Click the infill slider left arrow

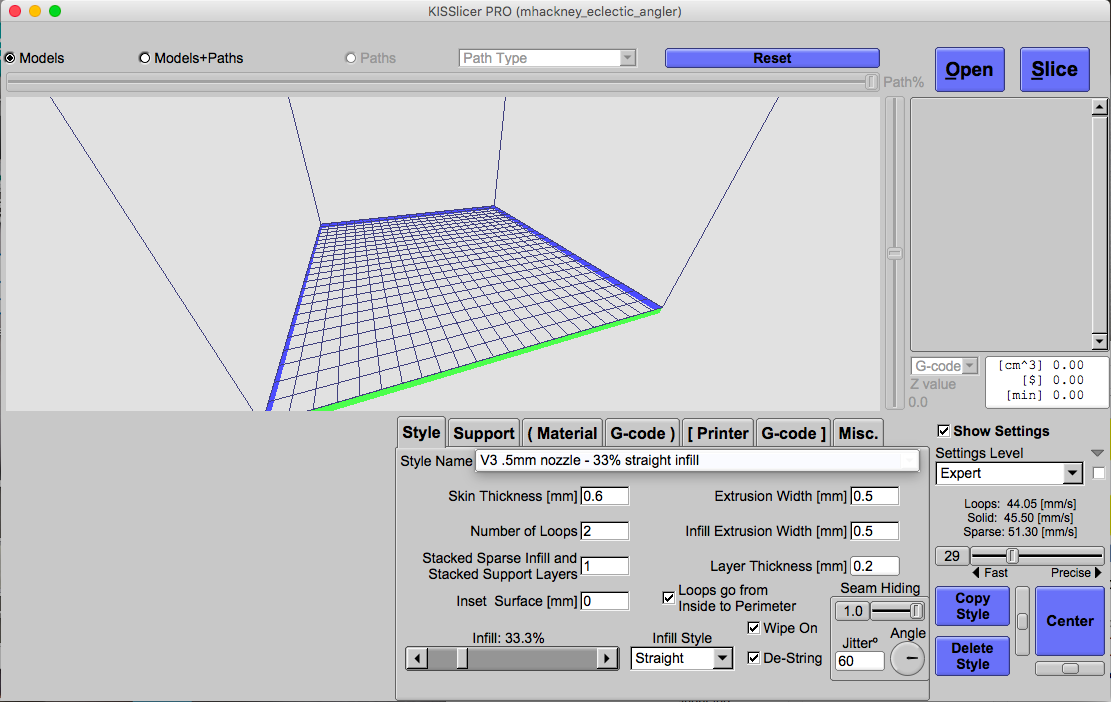tap(417, 659)
